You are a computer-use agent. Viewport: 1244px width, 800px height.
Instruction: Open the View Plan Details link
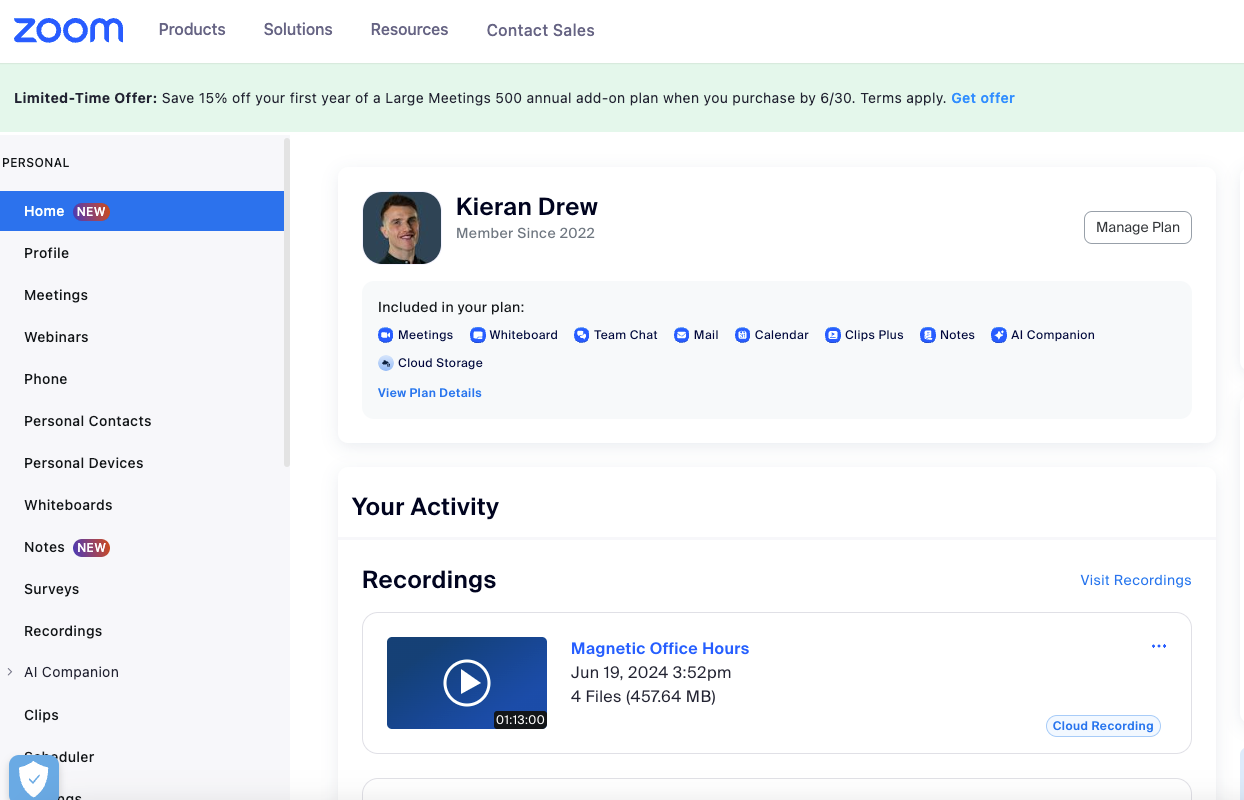click(x=430, y=393)
